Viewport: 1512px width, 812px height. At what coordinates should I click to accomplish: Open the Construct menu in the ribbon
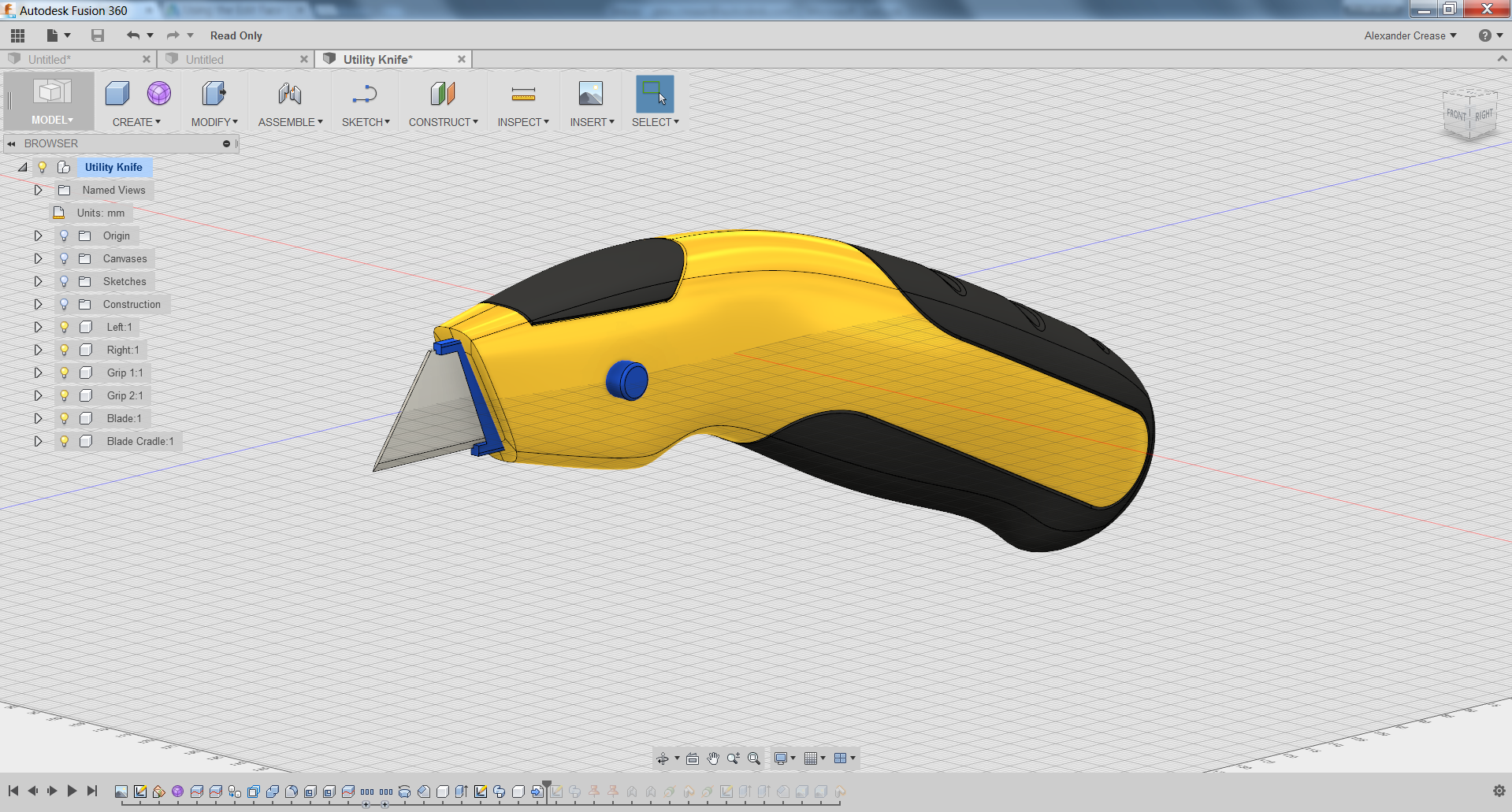pos(443,102)
